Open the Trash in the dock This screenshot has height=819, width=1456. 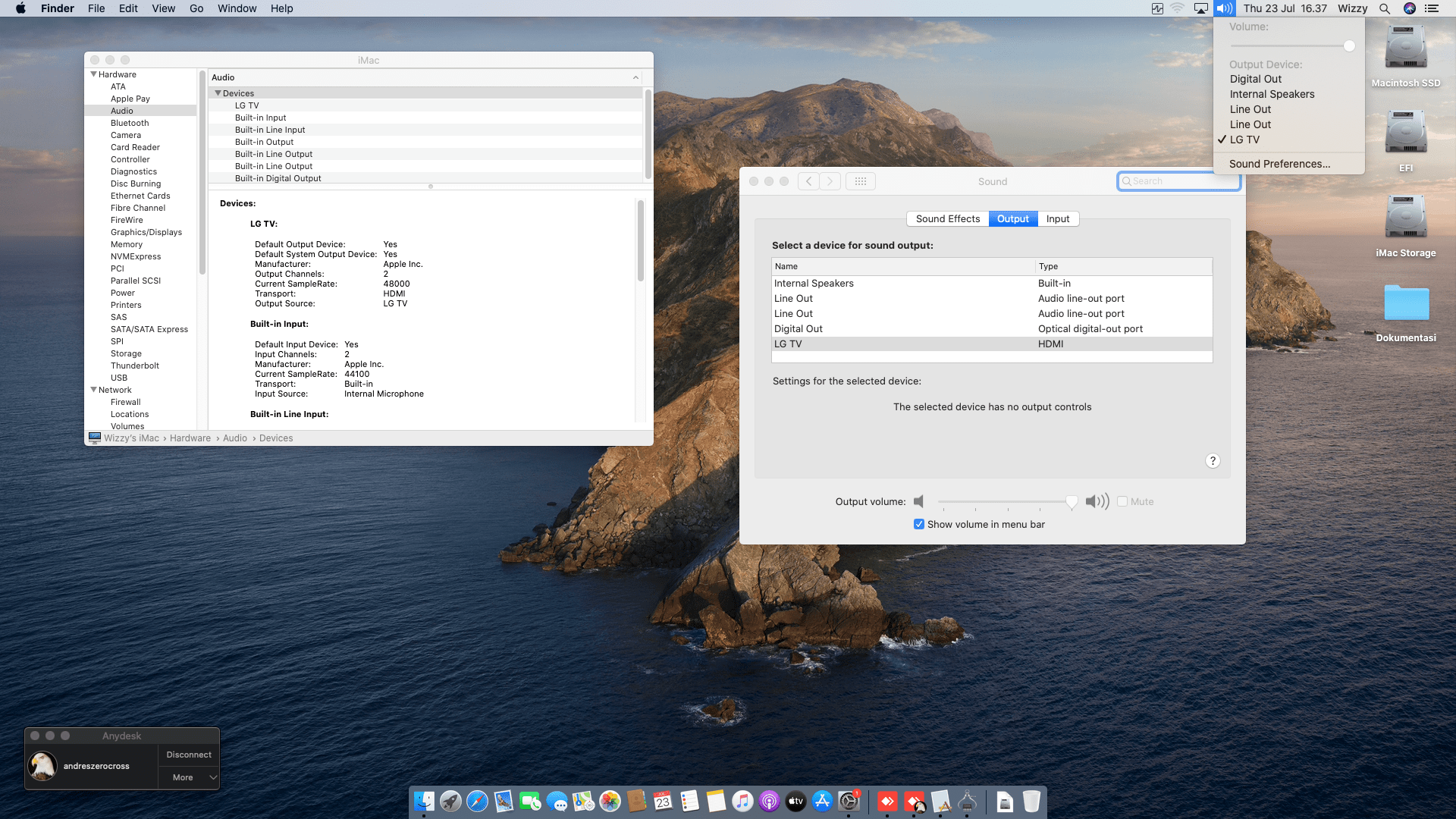pos(1031,801)
